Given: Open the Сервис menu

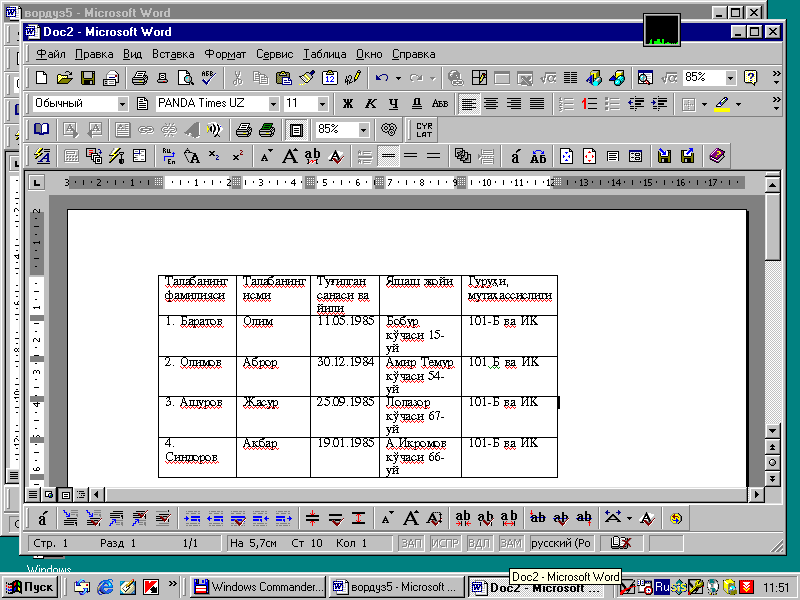Looking at the screenshot, I should coord(274,54).
